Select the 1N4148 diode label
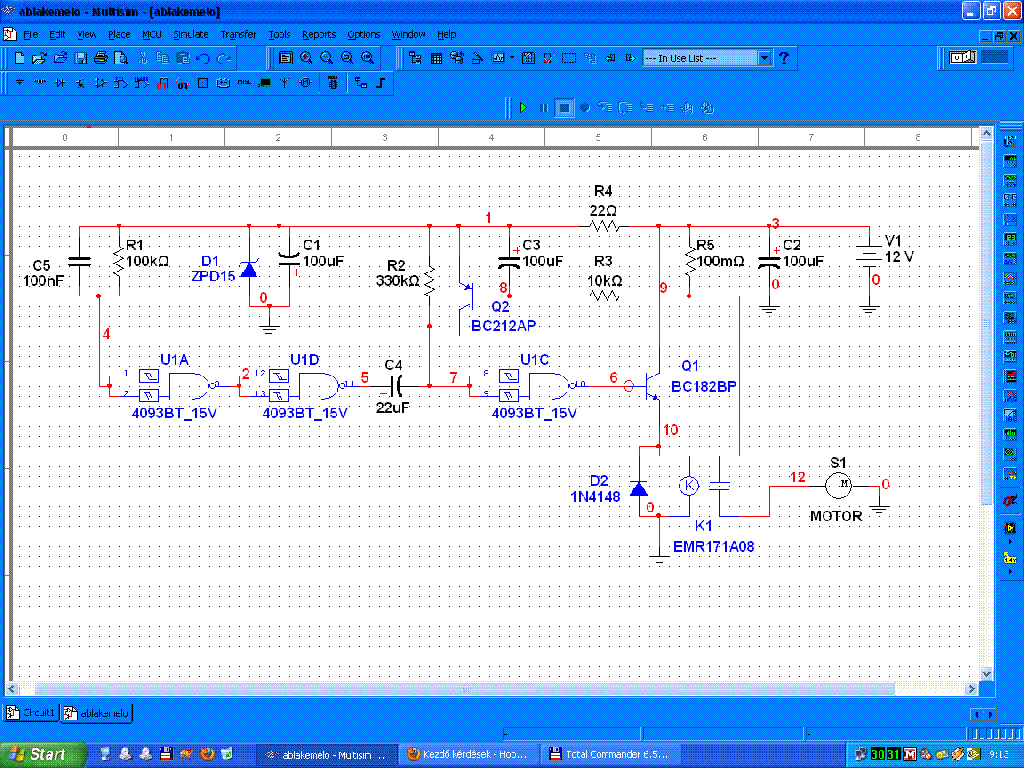1024x768 pixels. coord(595,496)
